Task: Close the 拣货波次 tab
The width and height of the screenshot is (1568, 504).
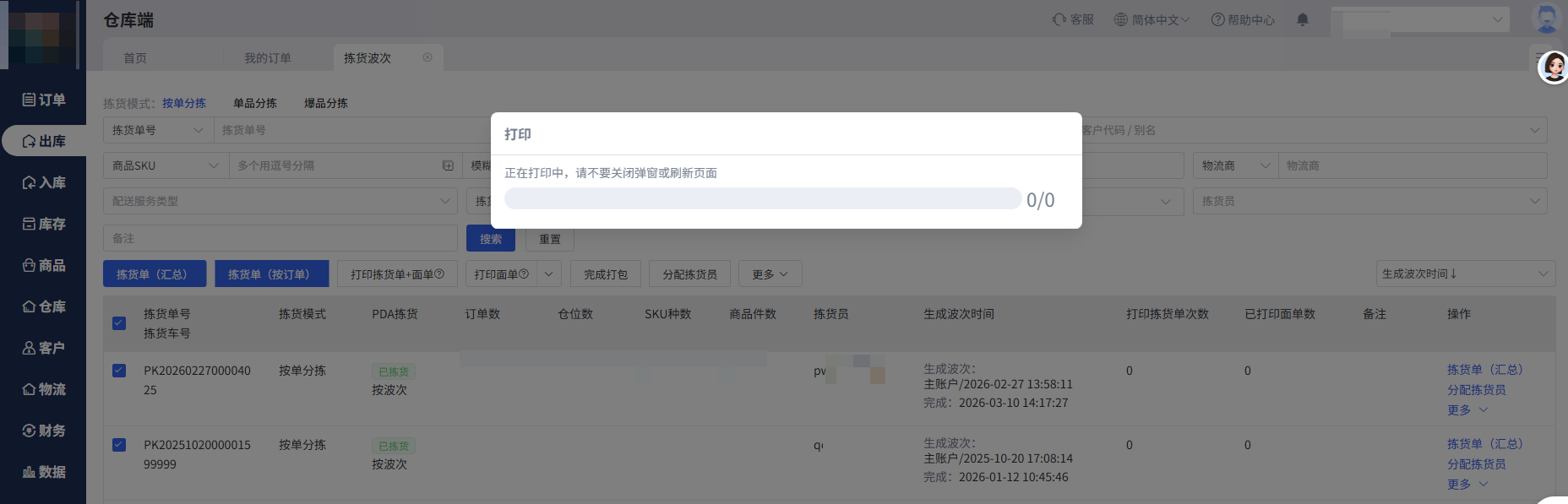Action: click(427, 57)
